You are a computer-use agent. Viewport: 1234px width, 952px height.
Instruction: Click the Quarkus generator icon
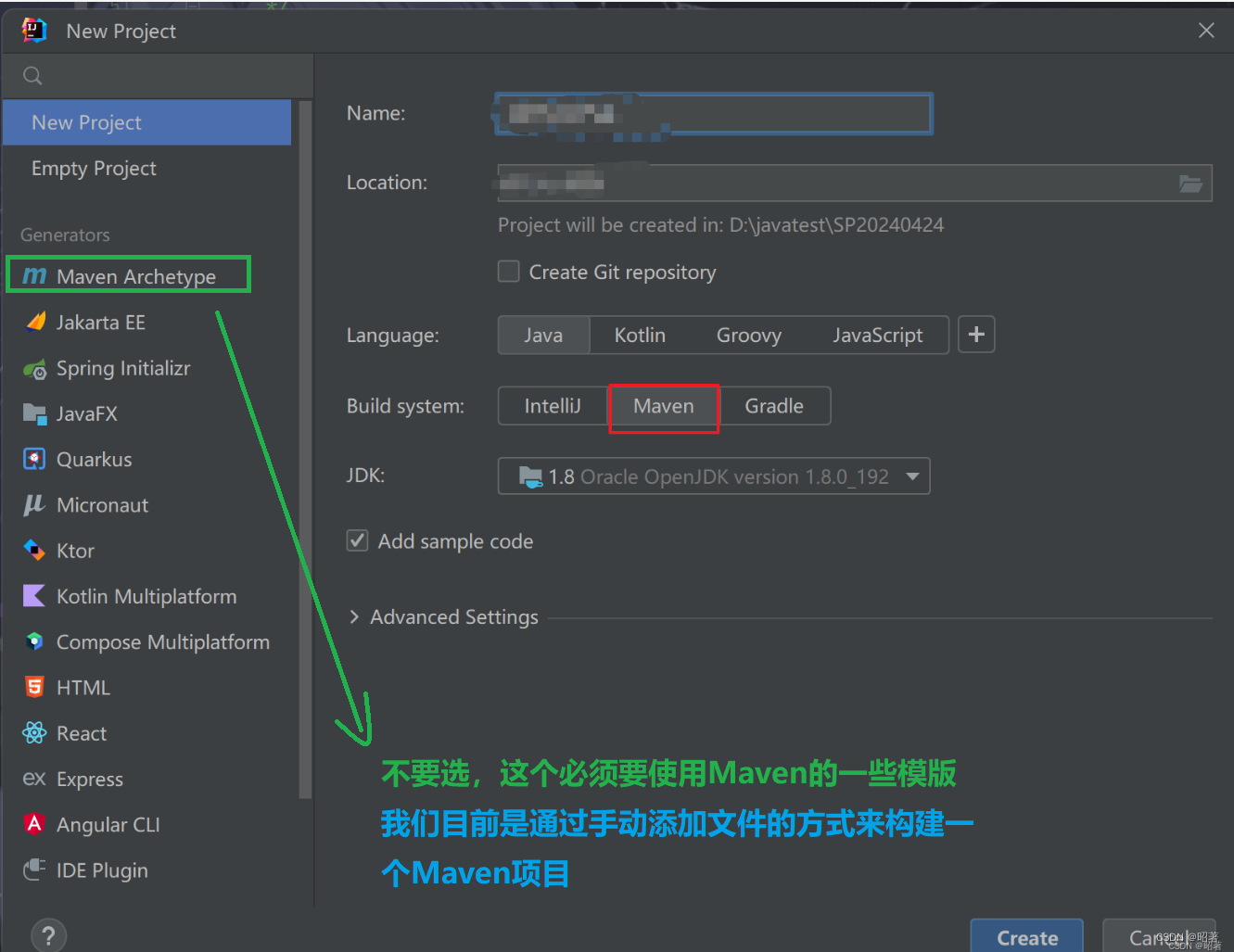coord(34,459)
